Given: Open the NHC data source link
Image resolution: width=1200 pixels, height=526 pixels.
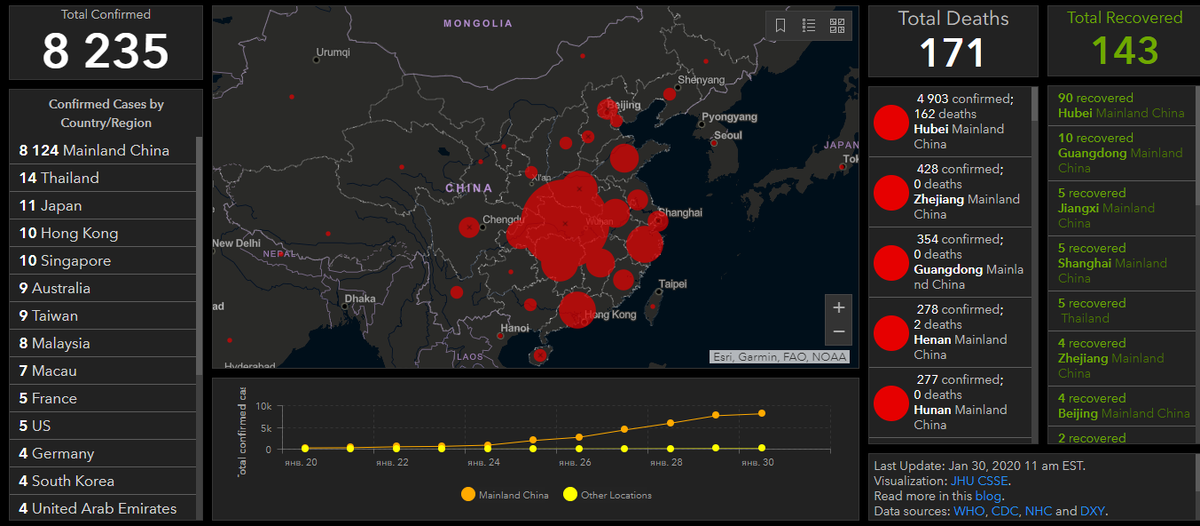Looking at the screenshot, I should (x=1038, y=511).
